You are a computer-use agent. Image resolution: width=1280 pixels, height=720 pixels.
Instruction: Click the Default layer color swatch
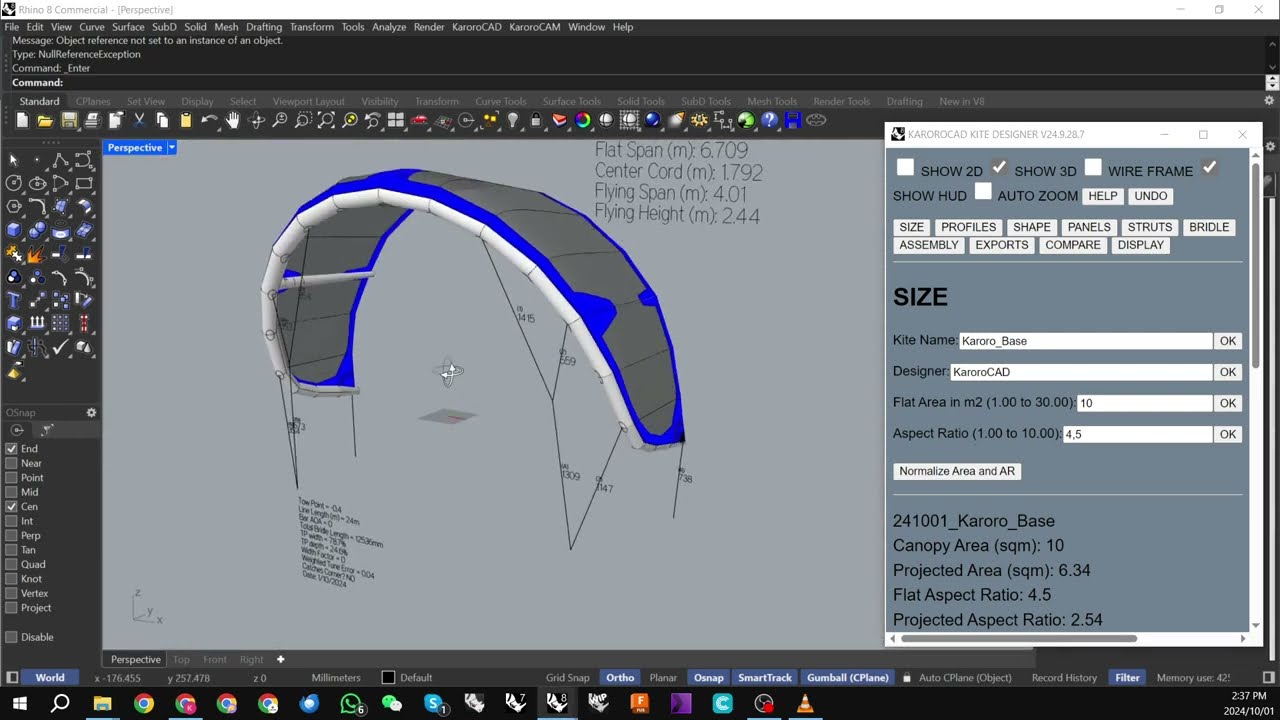click(388, 678)
